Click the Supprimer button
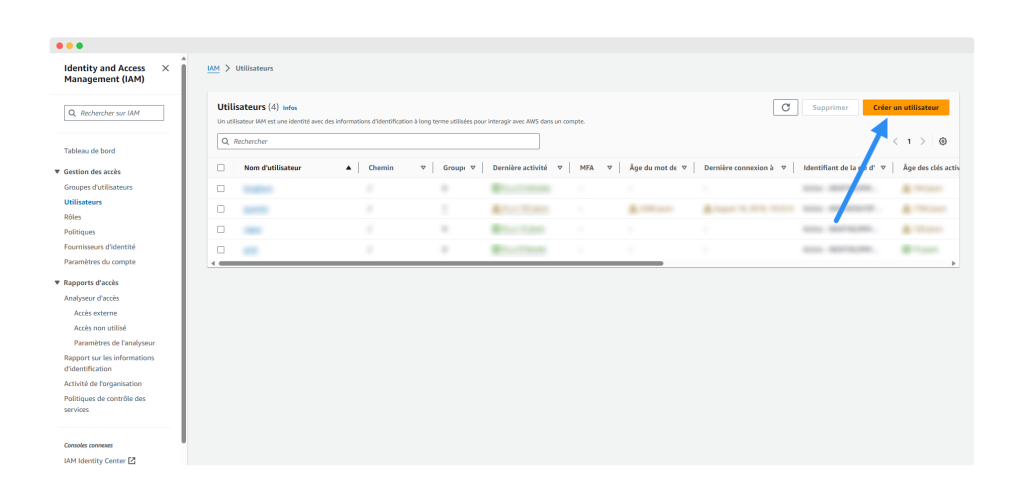1024x503 pixels. click(830, 108)
